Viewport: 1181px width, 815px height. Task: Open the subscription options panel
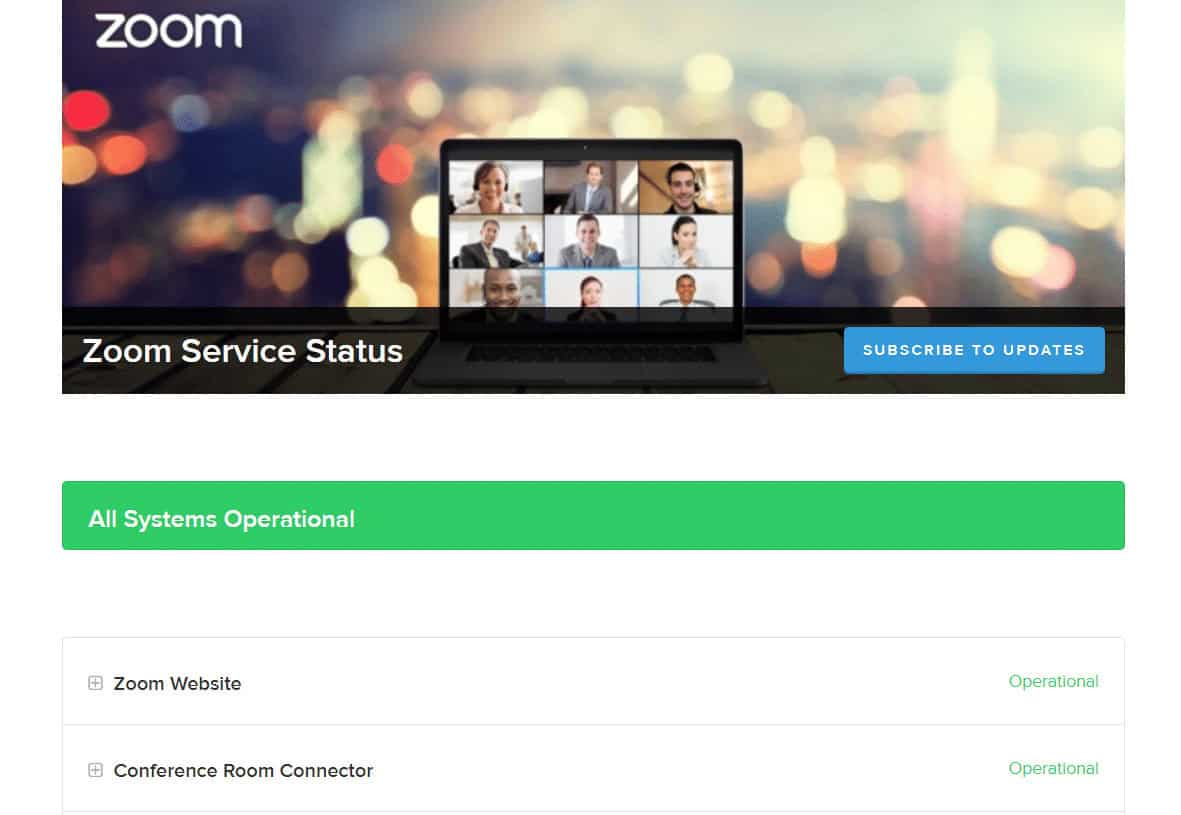coord(973,350)
